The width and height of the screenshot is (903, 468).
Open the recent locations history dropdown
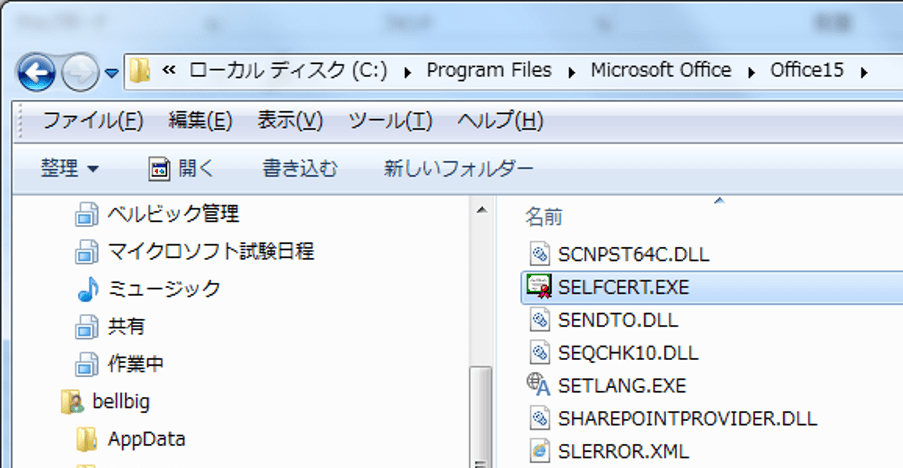tap(111, 72)
